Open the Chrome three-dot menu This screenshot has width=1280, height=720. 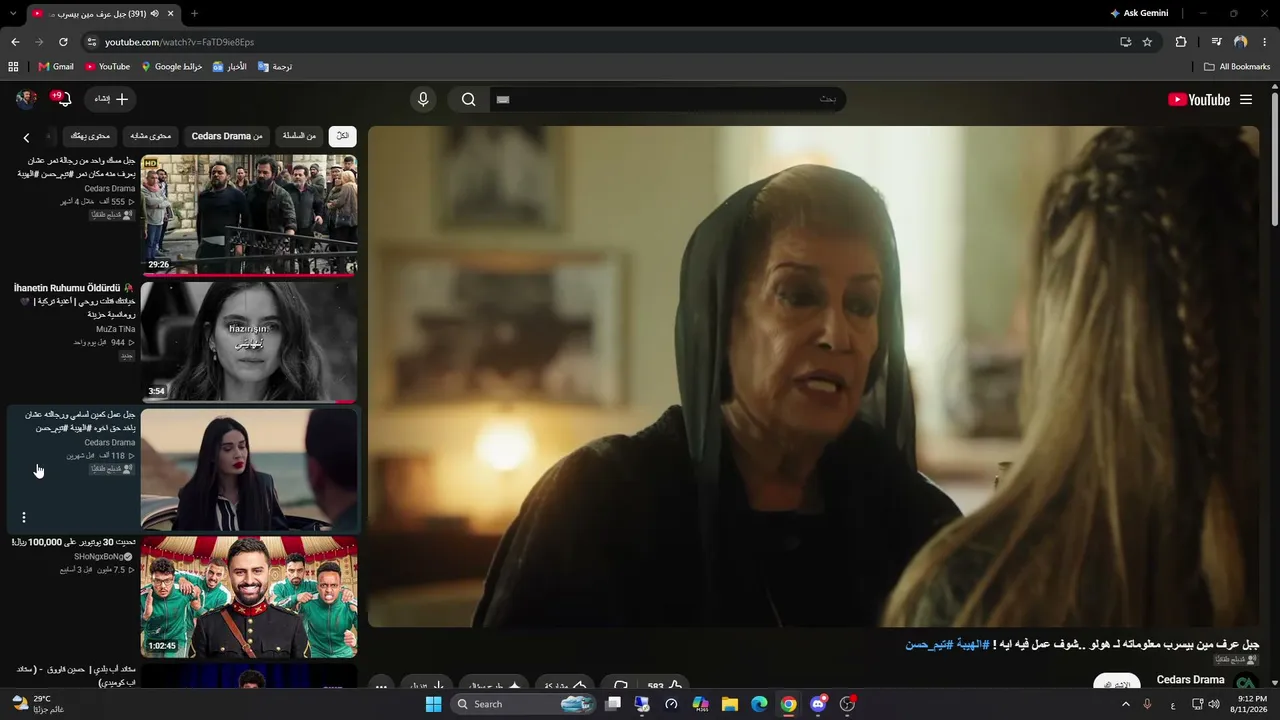1265,42
